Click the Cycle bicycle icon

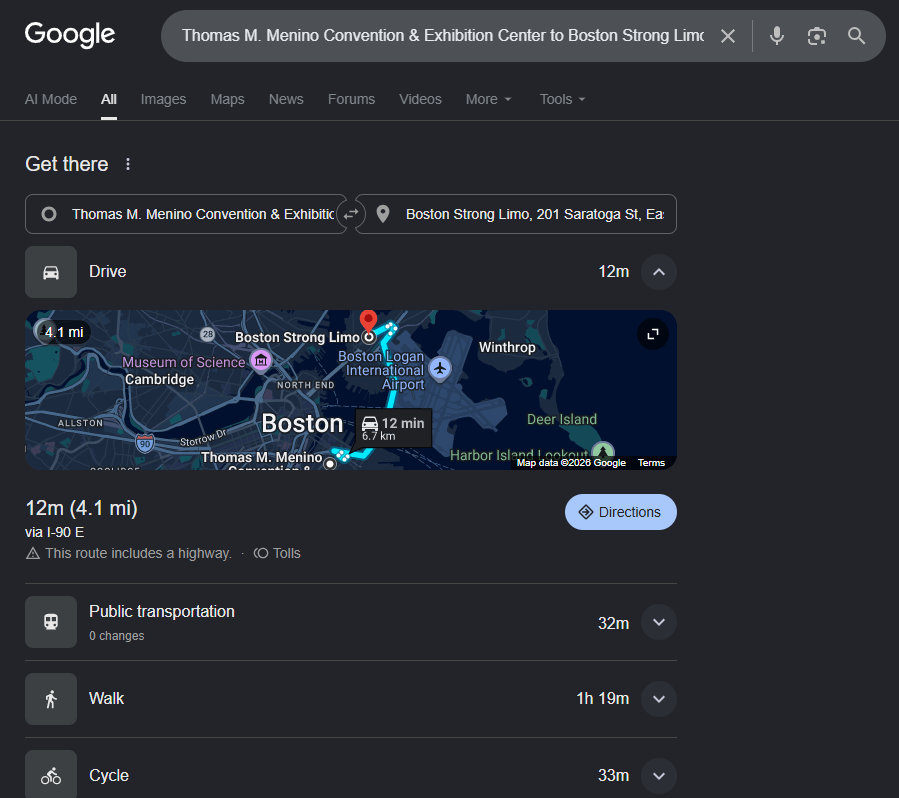coord(51,775)
